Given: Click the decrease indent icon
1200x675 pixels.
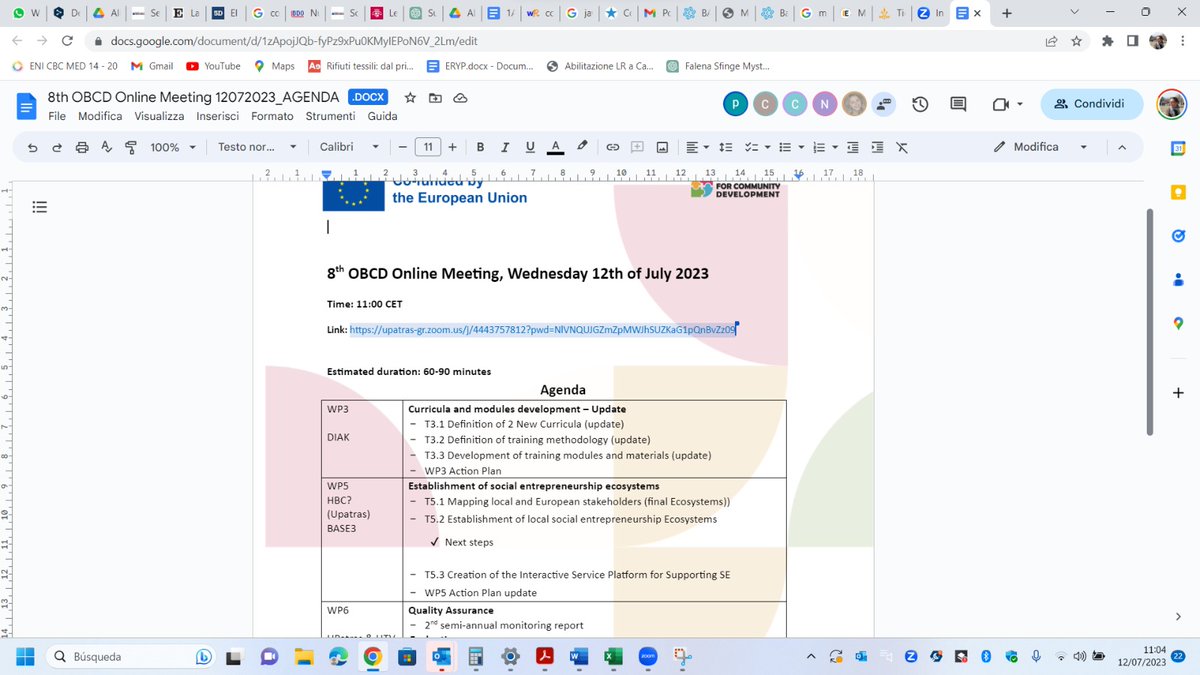Looking at the screenshot, I should [x=852, y=147].
